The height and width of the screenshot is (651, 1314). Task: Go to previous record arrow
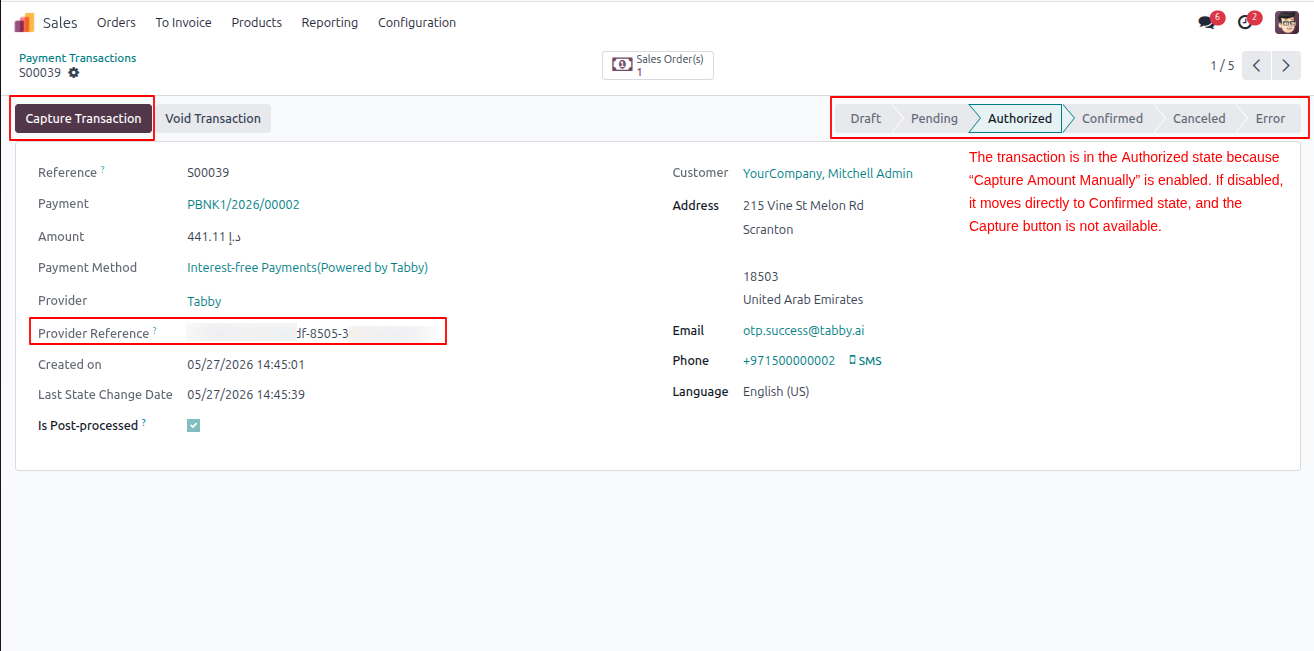[1257, 65]
